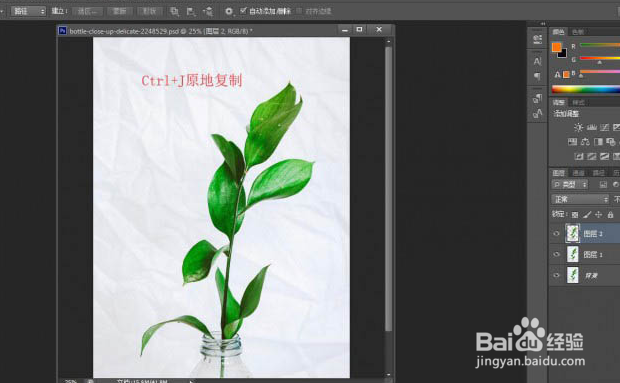Add a Color Balance adjustment
The image size is (620, 383).
585,142
